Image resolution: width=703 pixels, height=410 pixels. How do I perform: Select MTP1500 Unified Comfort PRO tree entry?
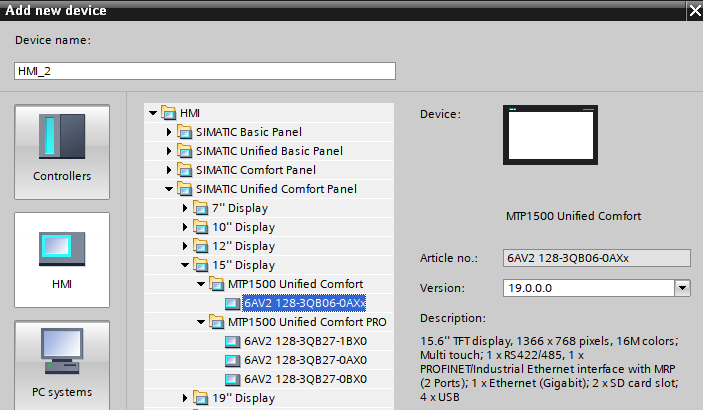[x=307, y=322]
